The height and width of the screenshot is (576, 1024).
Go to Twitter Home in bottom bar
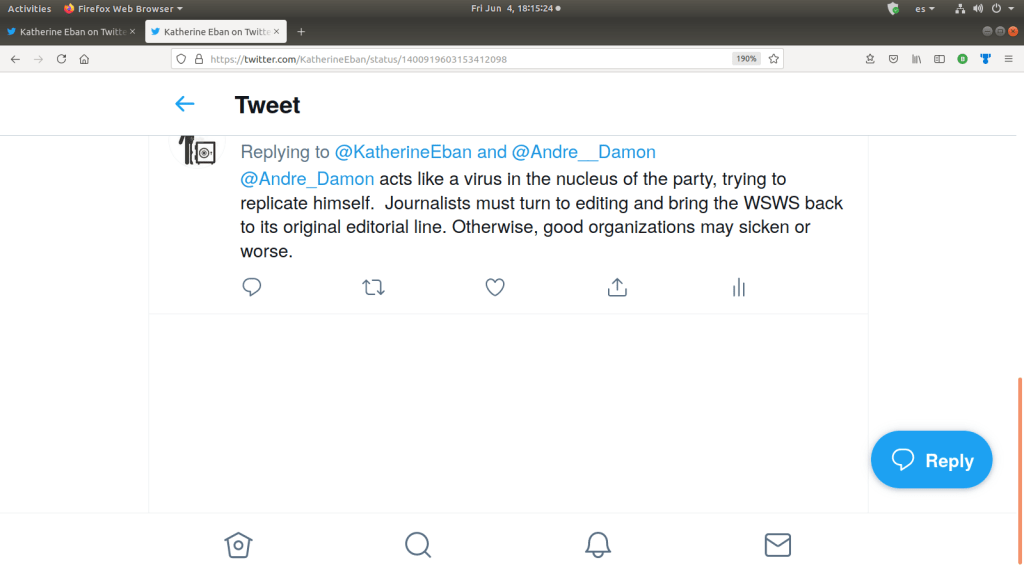tap(238, 544)
